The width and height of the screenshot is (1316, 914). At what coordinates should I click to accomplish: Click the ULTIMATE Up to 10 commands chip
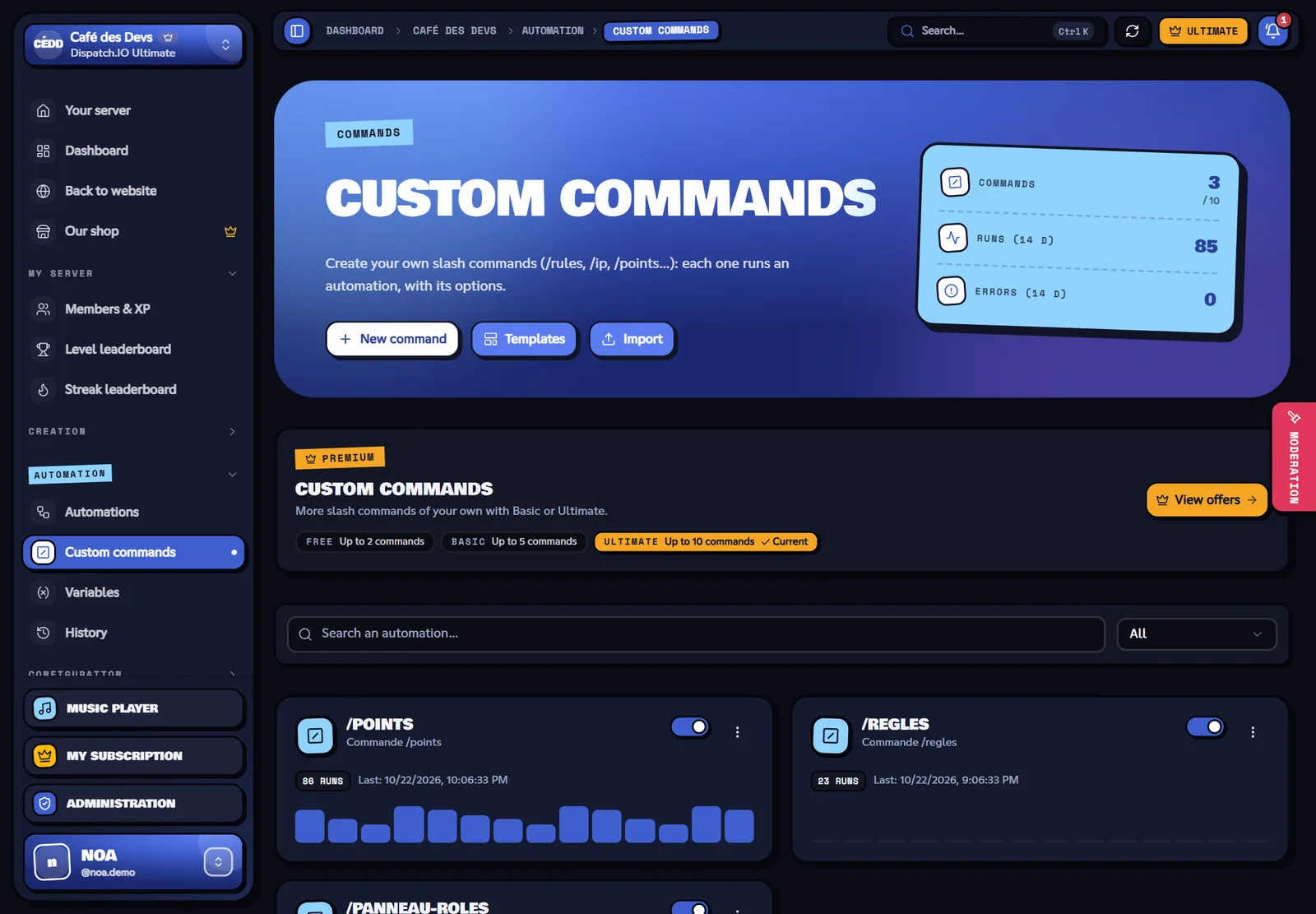(706, 541)
